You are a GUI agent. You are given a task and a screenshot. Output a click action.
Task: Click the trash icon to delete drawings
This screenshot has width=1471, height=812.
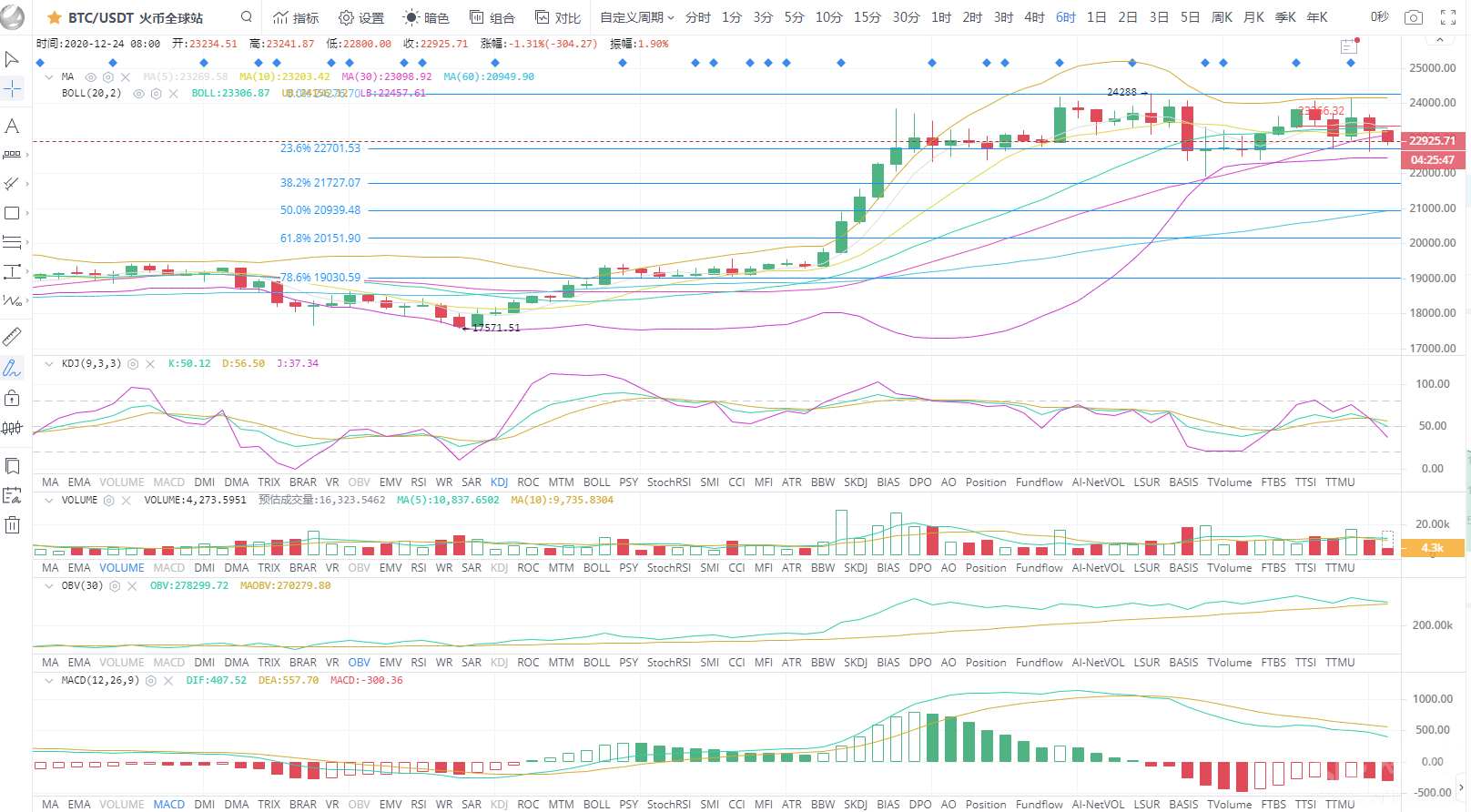pos(12,524)
